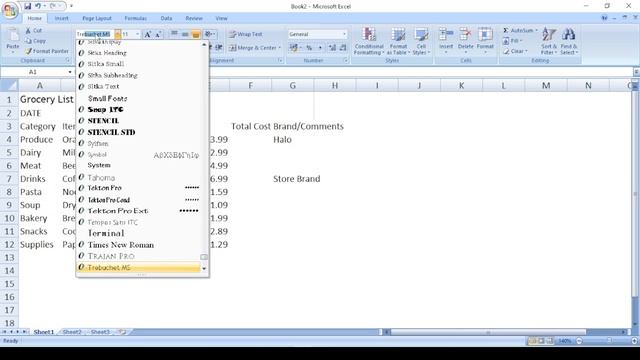Click the Select All corner of the grid
The width and height of the screenshot is (640, 360).
pos(9,85)
